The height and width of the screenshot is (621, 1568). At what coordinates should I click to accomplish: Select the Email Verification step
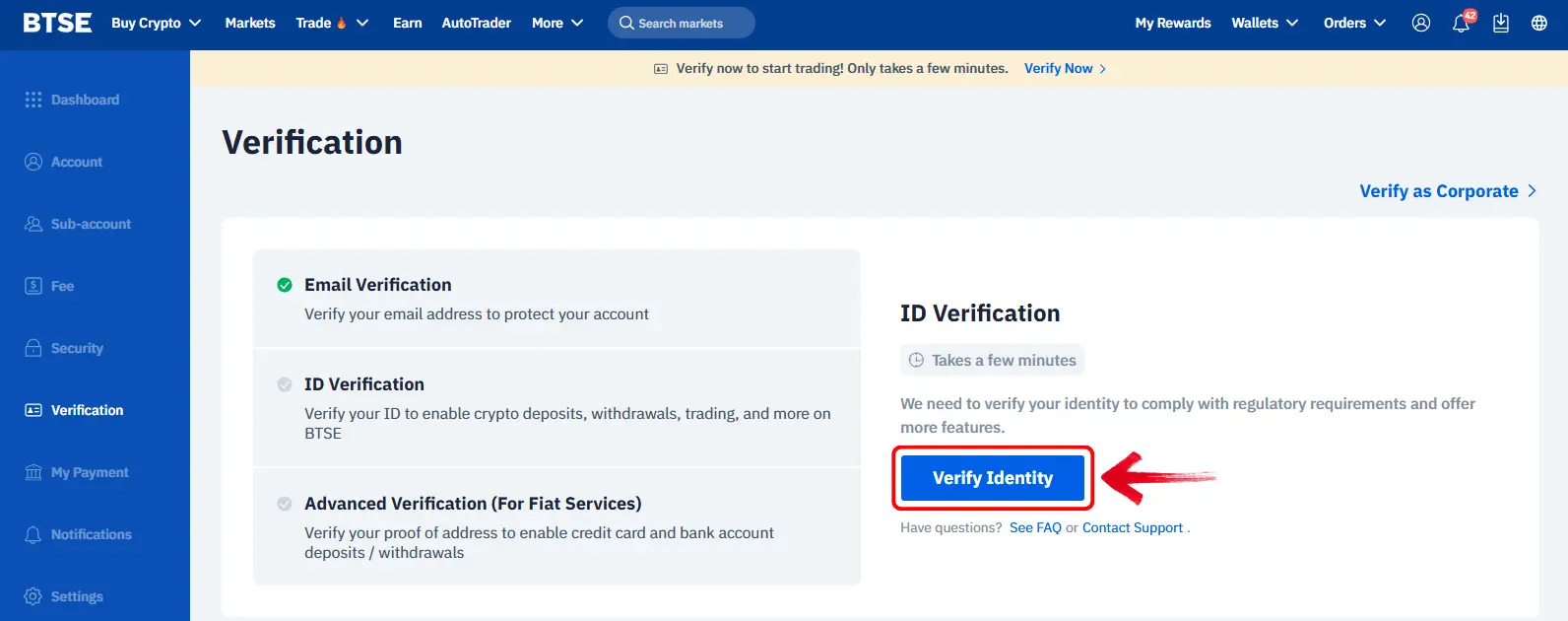556,299
